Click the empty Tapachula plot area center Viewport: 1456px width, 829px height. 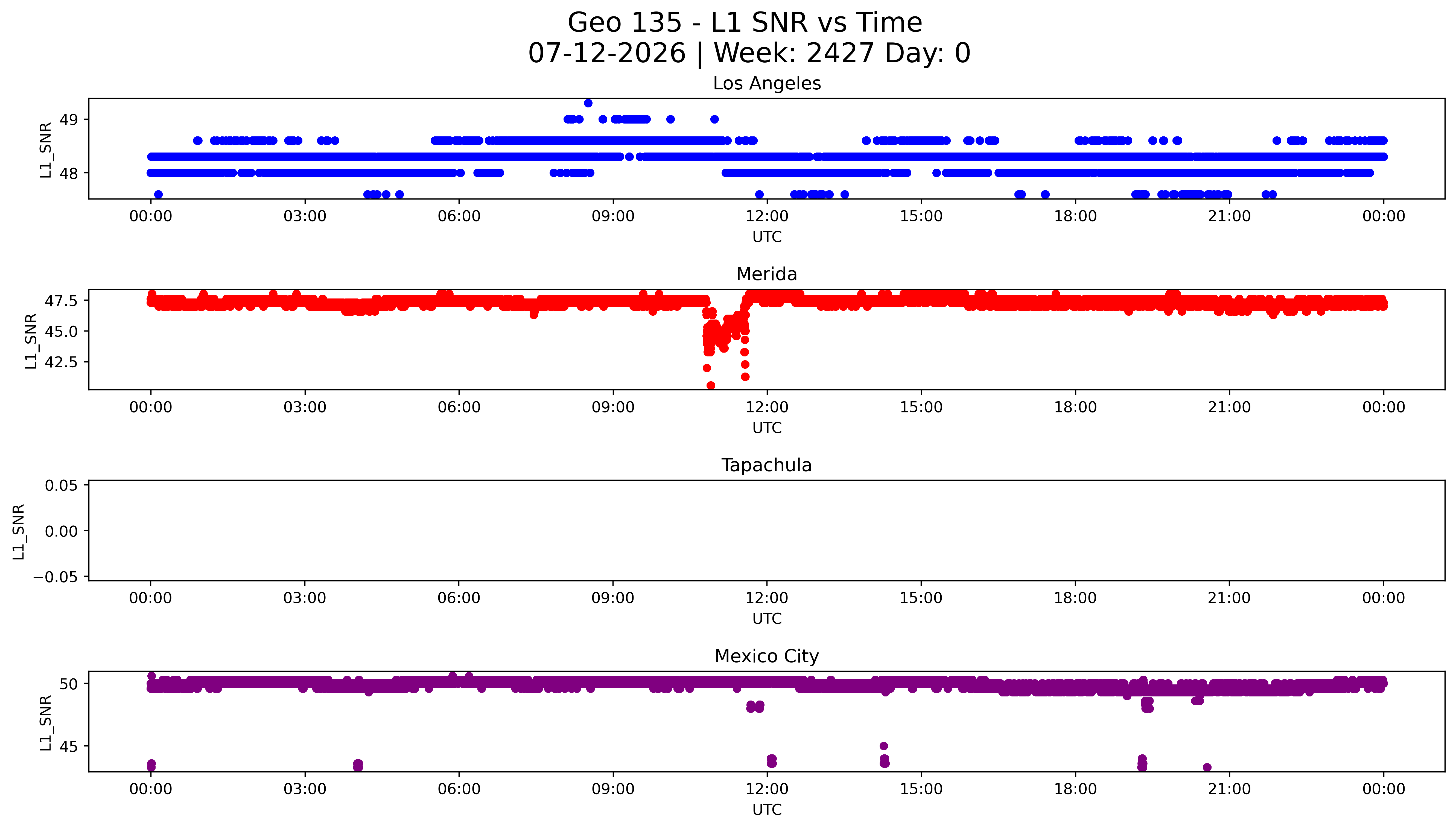766,531
